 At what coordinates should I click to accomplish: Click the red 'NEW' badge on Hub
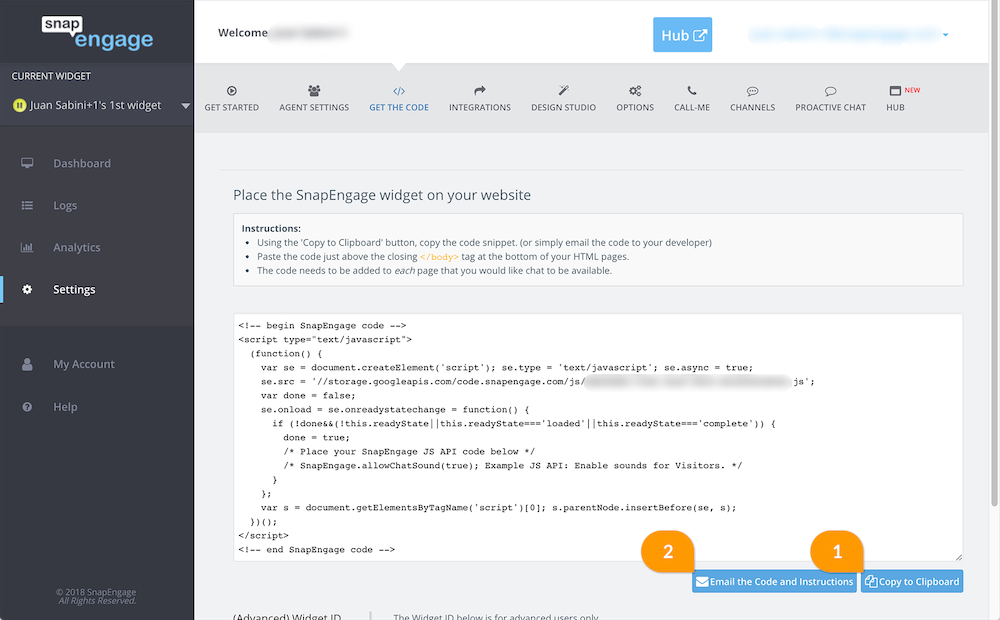[x=912, y=90]
